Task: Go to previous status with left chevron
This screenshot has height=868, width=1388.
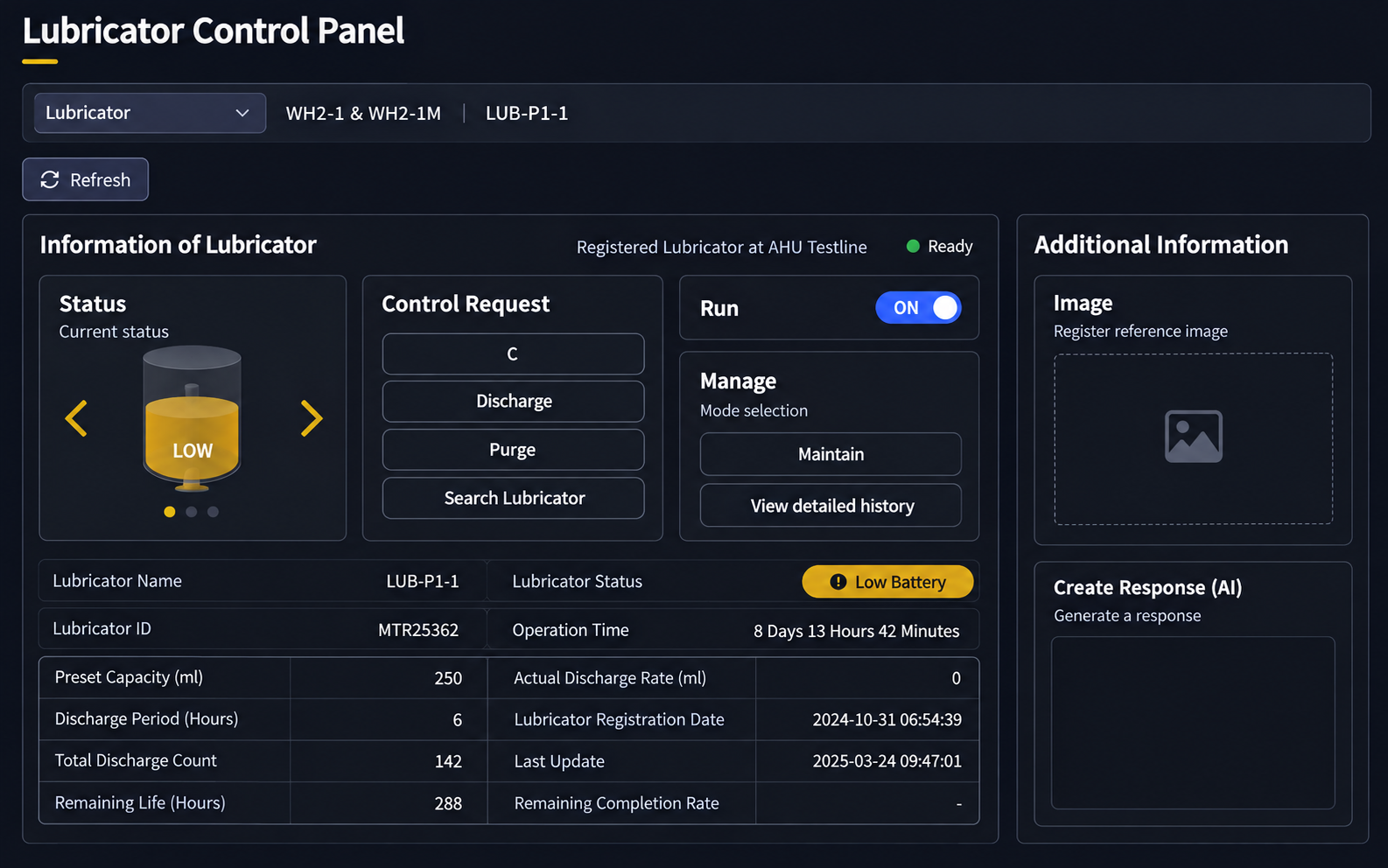Action: [76, 418]
